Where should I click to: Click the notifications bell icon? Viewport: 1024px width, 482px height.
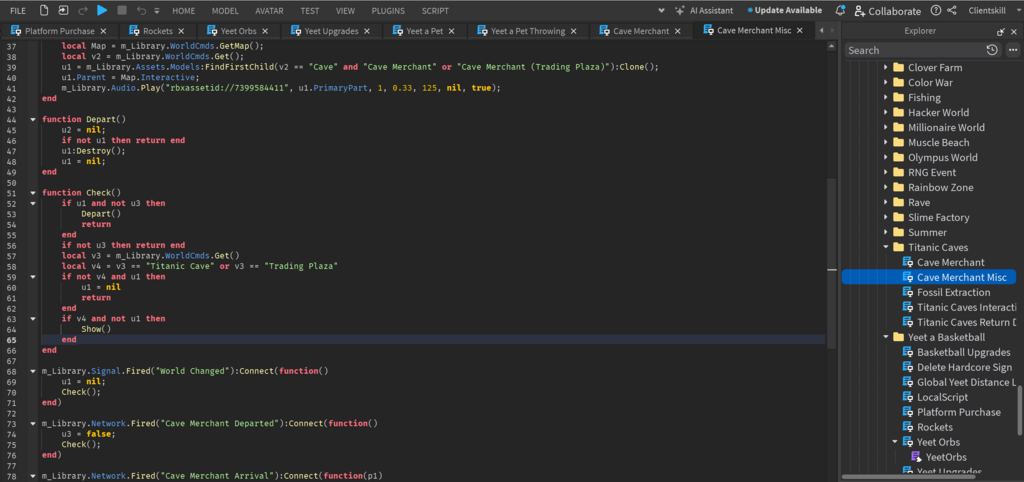839,10
